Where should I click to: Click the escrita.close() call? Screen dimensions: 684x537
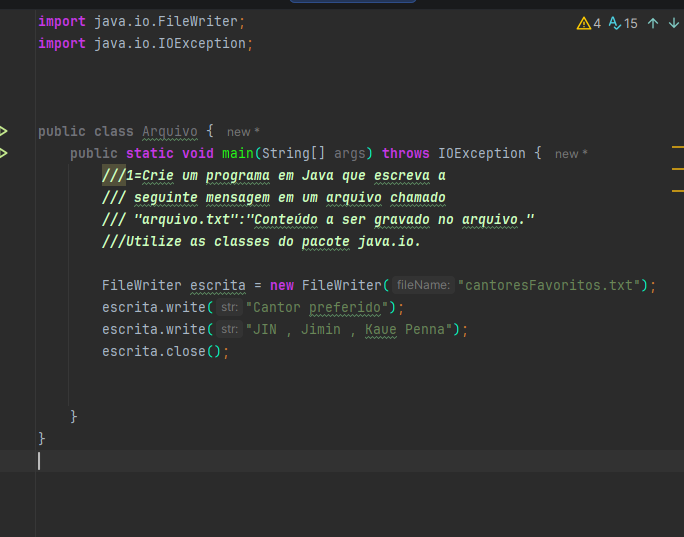pyautogui.click(x=165, y=352)
